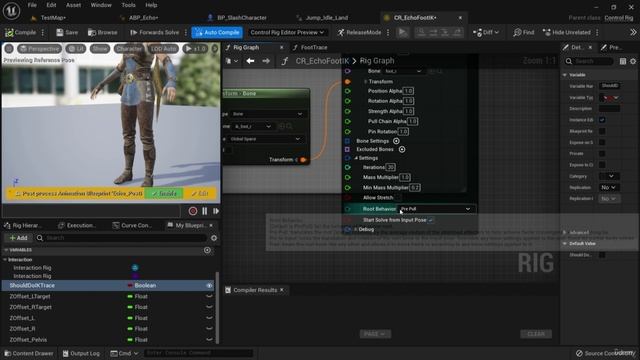The image size is (640, 360).
Task: Switch to the Execution Stack tab
Action: coord(77,225)
